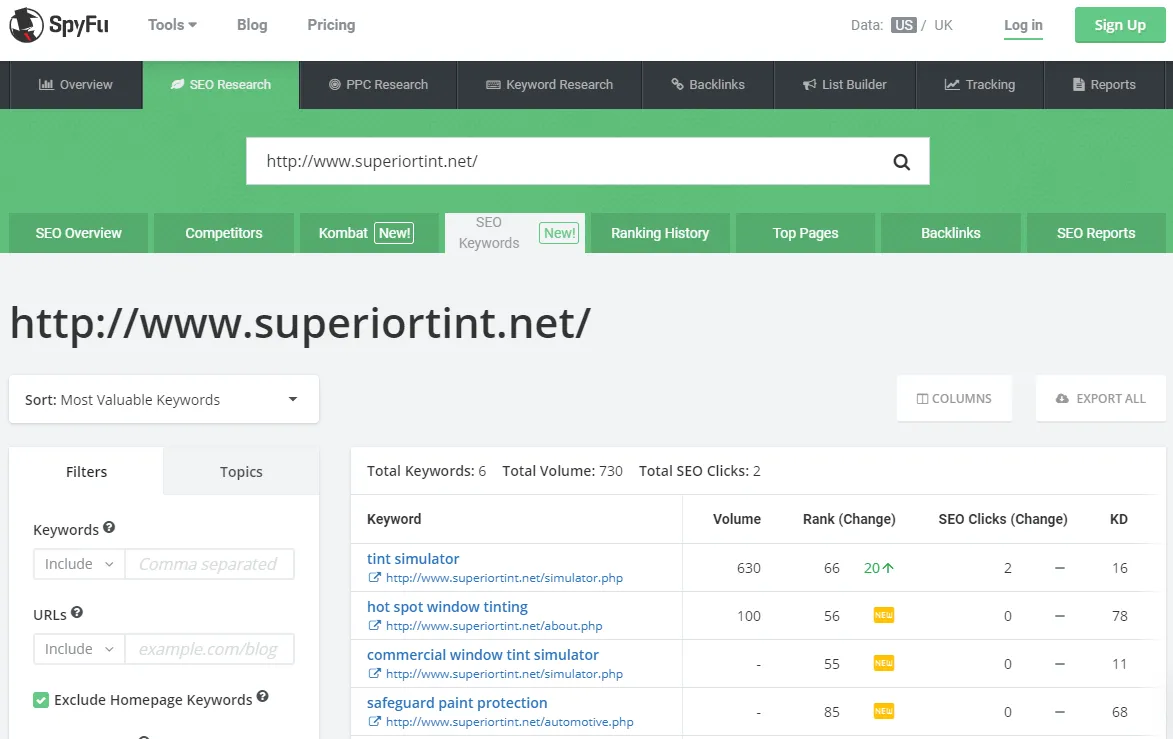
Task: Uncheck Exclude Homepage Keywords checkbox
Action: tap(41, 700)
